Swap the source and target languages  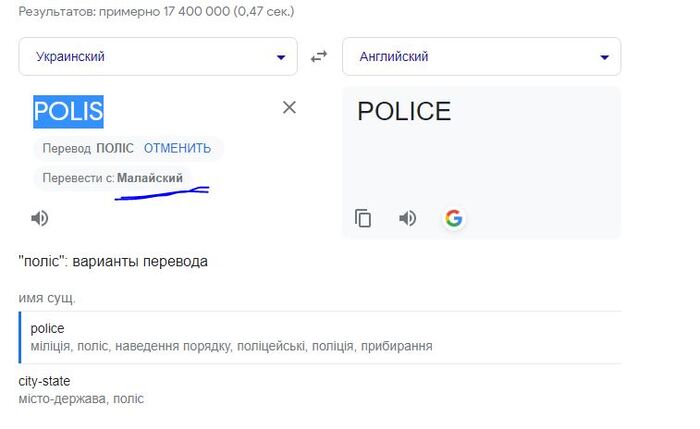pos(319,57)
